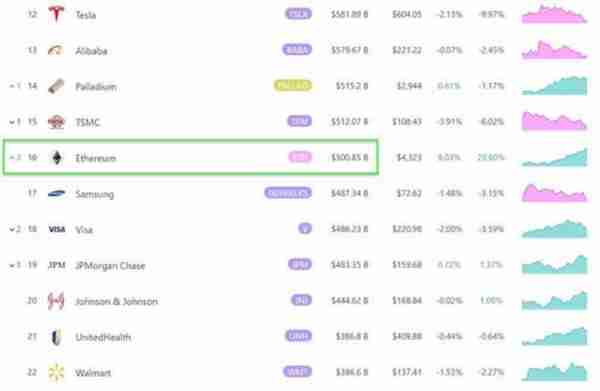Click the Tesla ticker badge
The width and height of the screenshot is (600, 391).
[298, 14]
